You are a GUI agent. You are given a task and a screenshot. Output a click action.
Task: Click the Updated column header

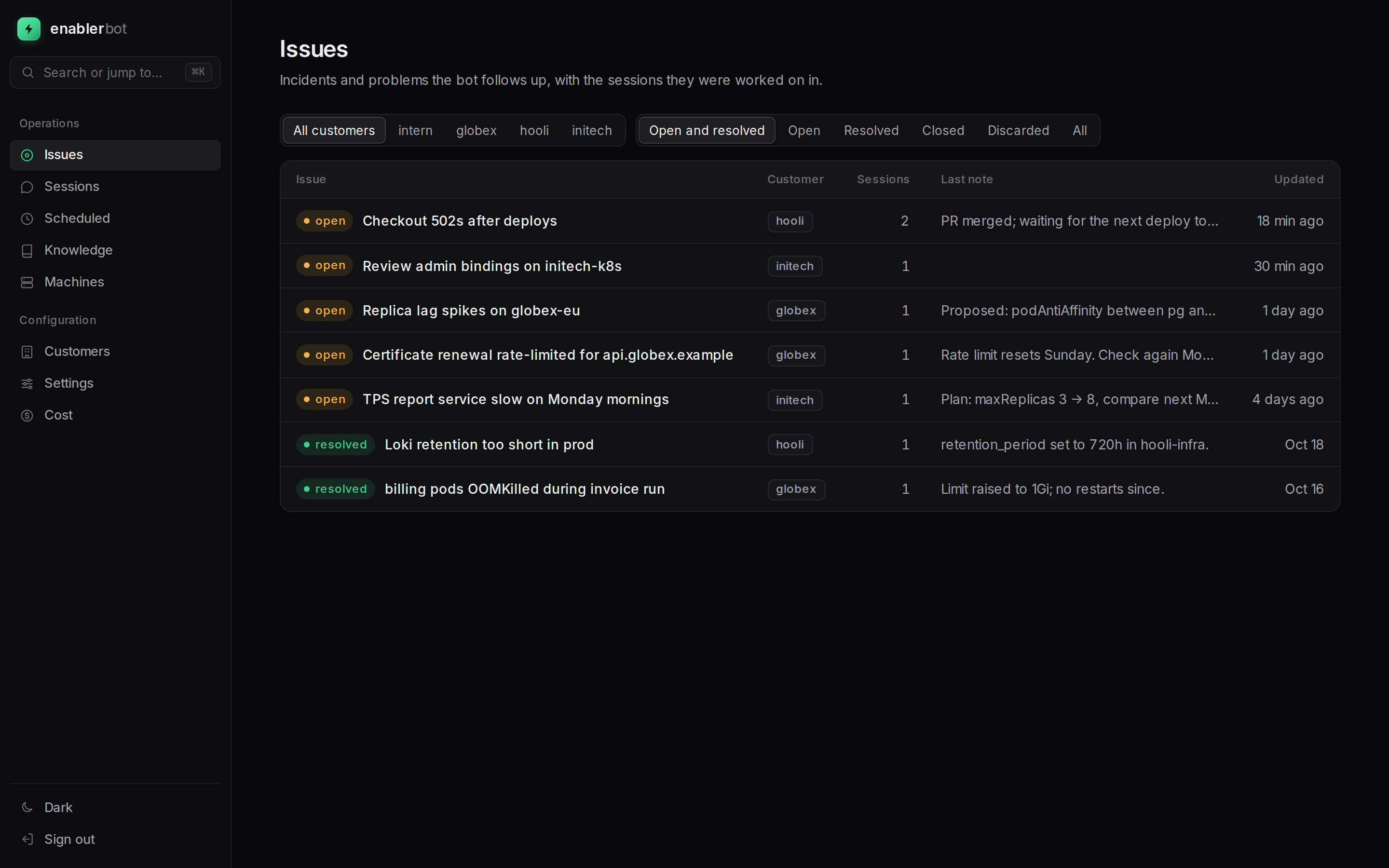1298,179
